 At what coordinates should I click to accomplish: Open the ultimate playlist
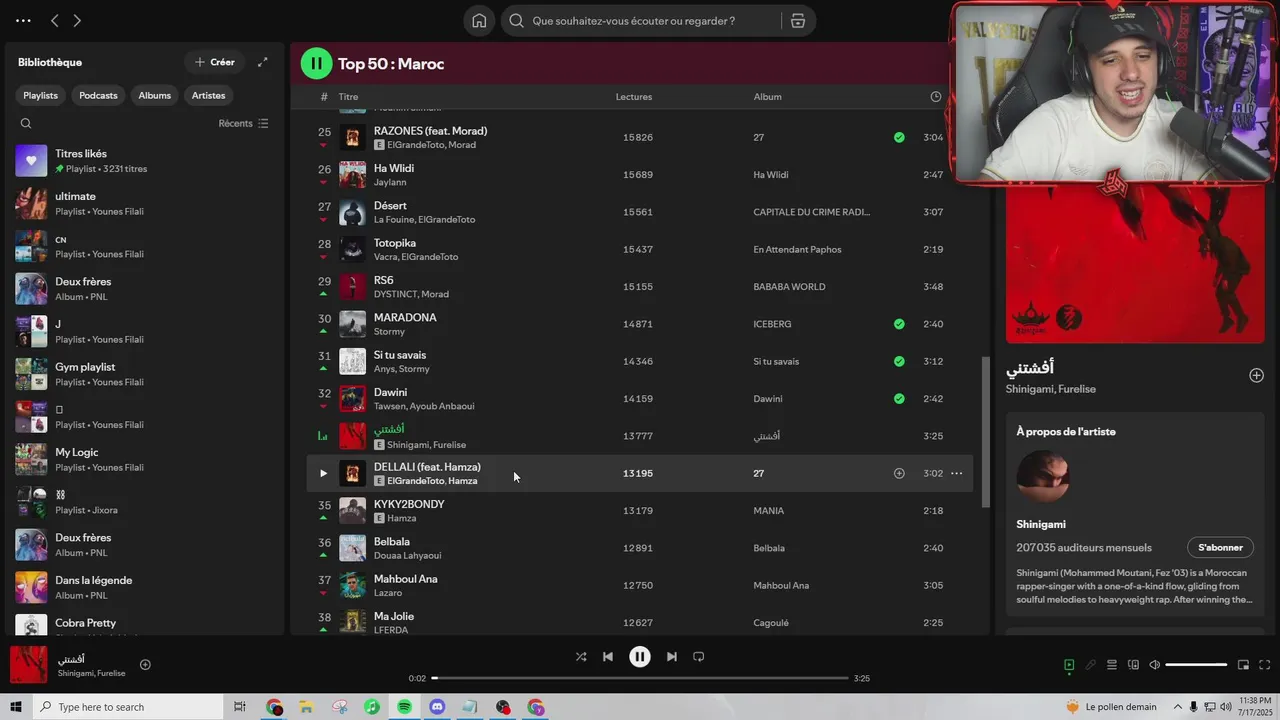pyautogui.click(x=145, y=204)
